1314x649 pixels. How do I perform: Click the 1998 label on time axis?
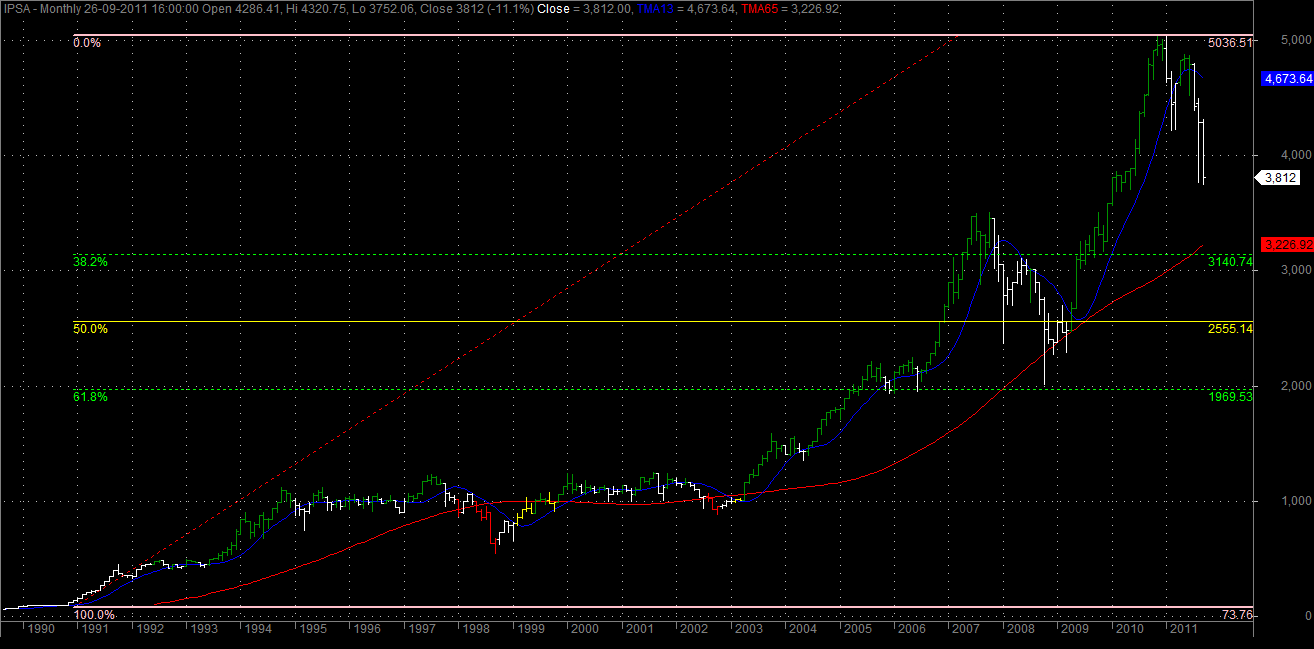pyautogui.click(x=475, y=630)
